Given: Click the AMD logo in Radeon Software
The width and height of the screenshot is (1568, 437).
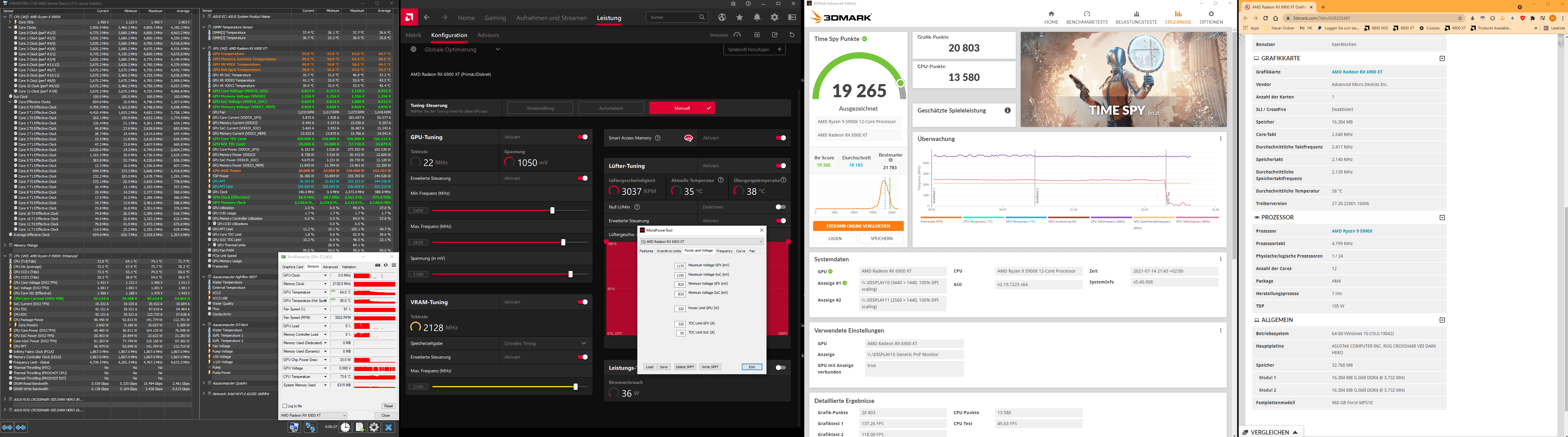Looking at the screenshot, I should (x=410, y=17).
